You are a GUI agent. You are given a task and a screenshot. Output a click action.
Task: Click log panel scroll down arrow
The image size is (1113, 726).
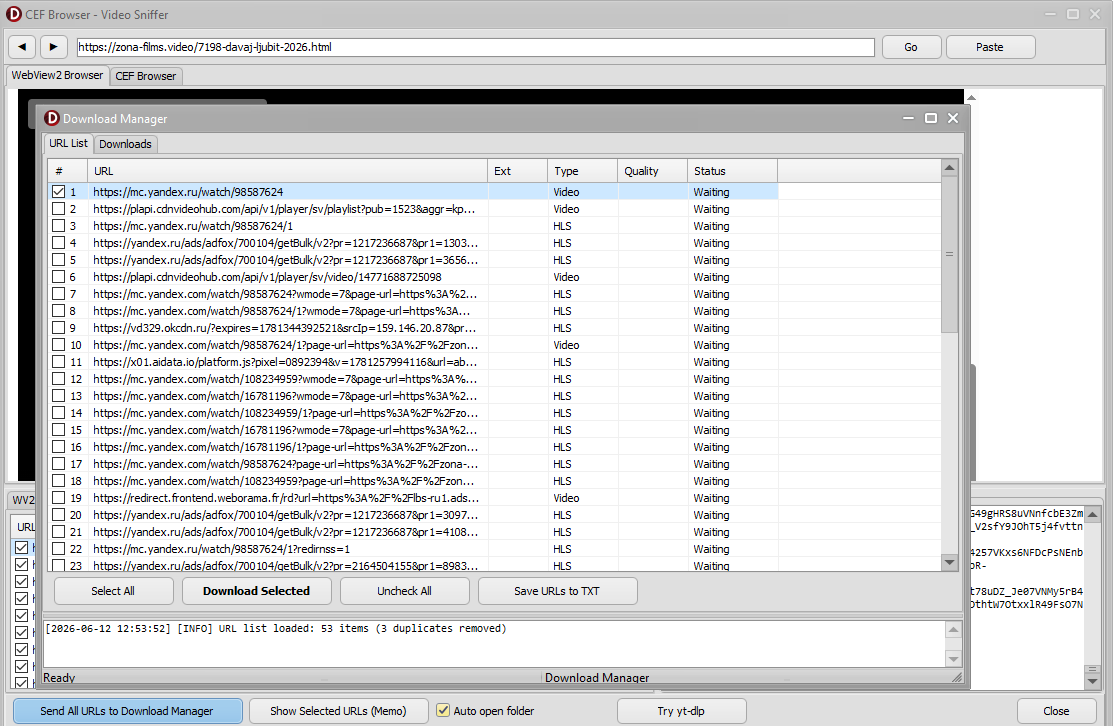click(x=953, y=659)
